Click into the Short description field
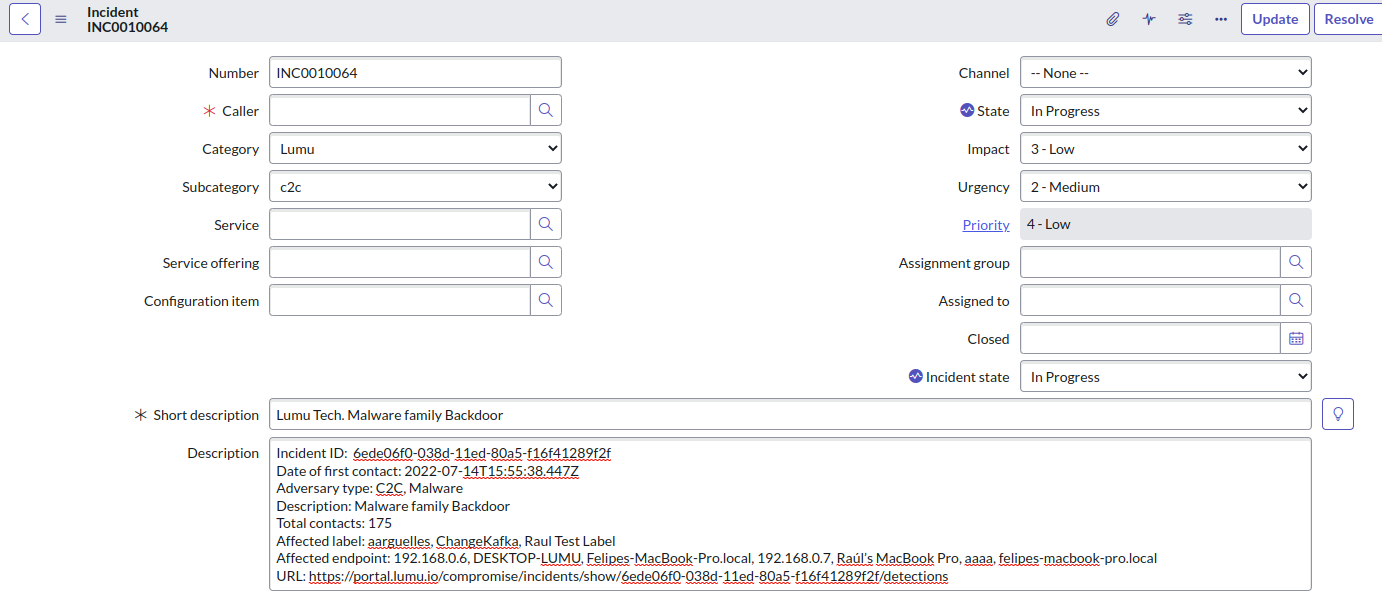This screenshot has width=1382, height=598. point(789,415)
